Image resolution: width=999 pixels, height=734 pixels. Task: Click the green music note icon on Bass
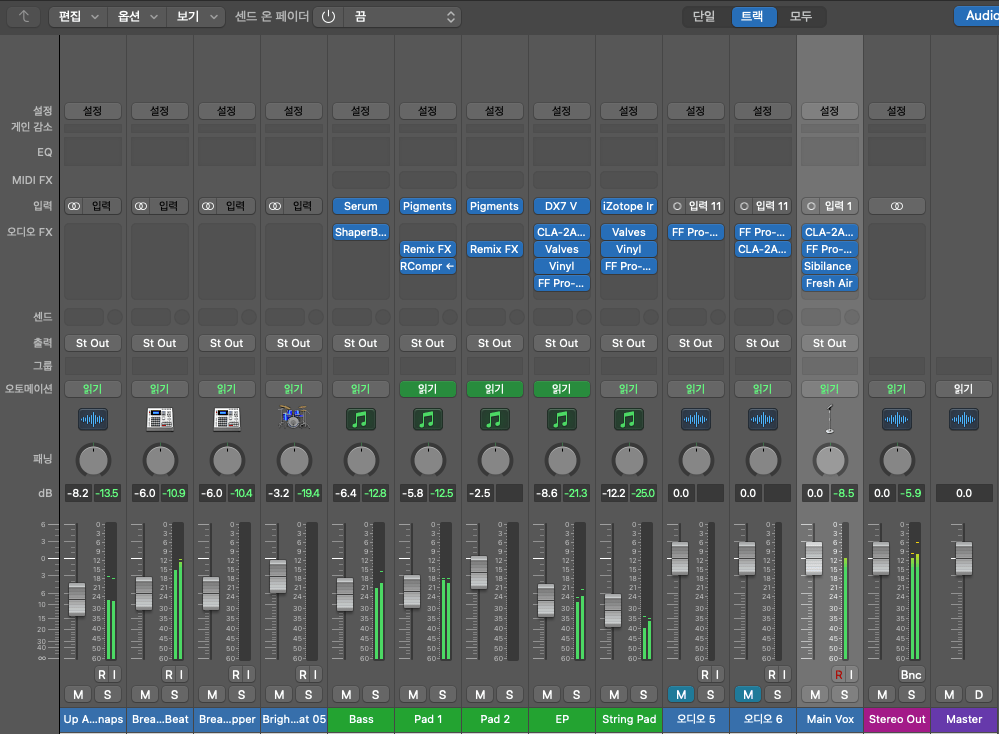point(361,418)
